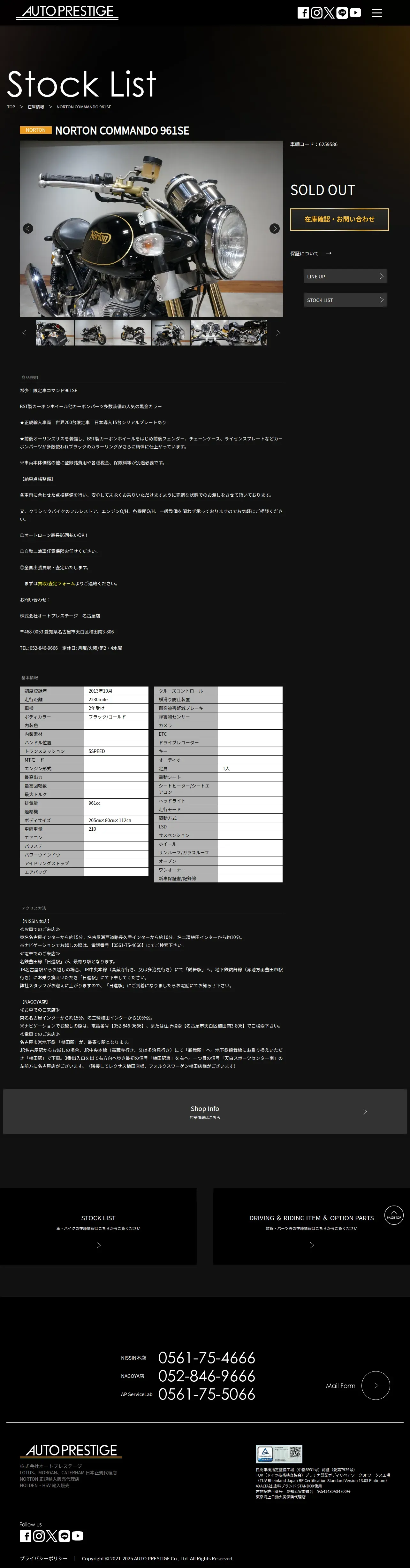The image size is (410, 1568).
Task: Open the hamburger menu in the header
Action: (x=377, y=13)
